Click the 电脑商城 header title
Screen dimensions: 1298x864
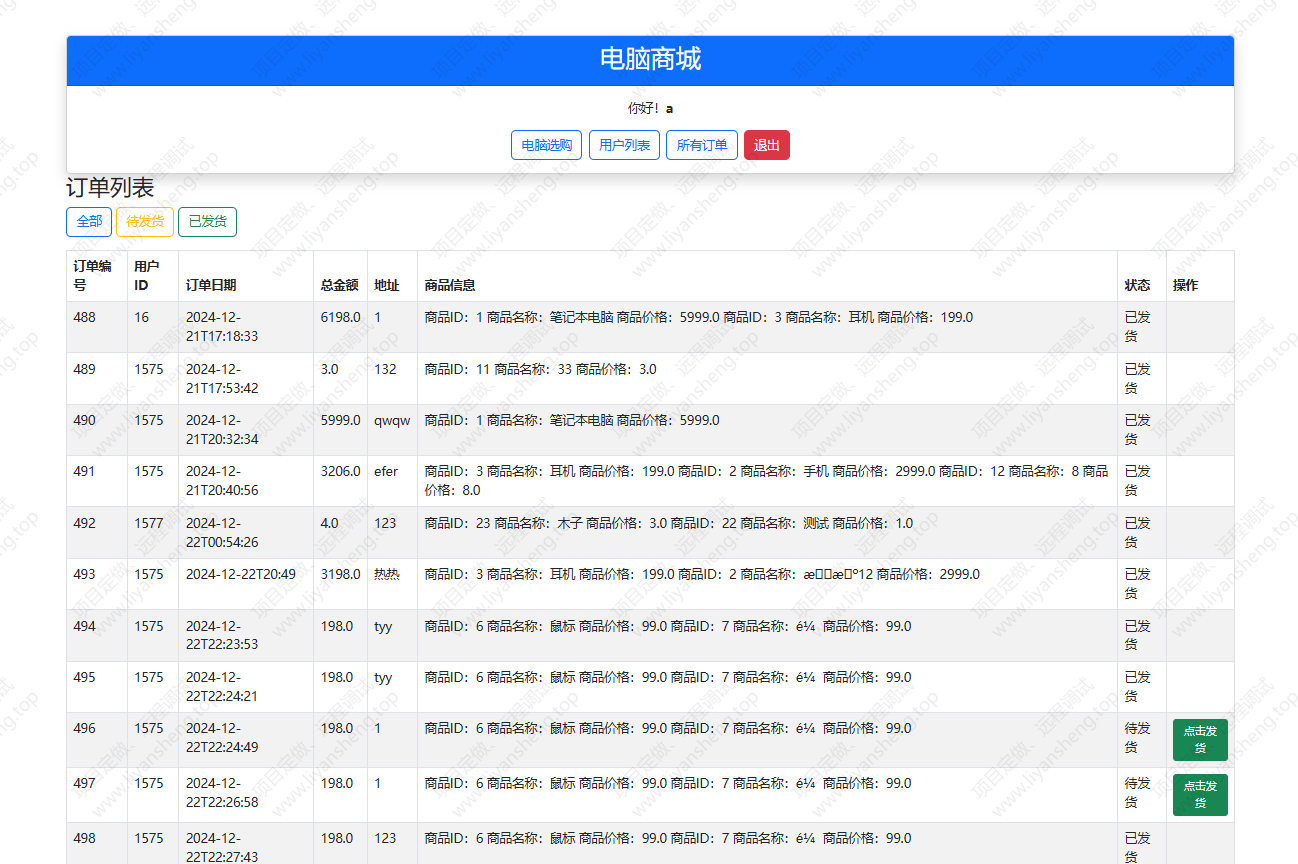[650, 59]
